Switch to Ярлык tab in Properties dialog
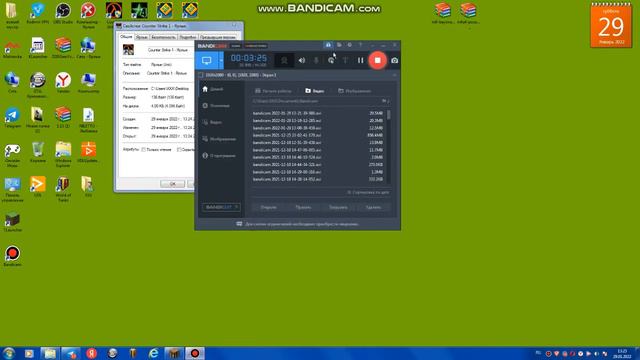Image resolution: width=640 pixels, height=360 pixels. click(141, 37)
